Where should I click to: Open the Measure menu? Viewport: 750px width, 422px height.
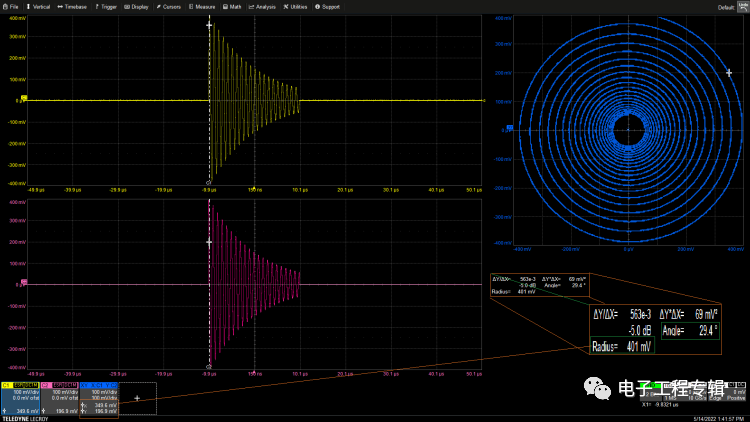(x=202, y=7)
